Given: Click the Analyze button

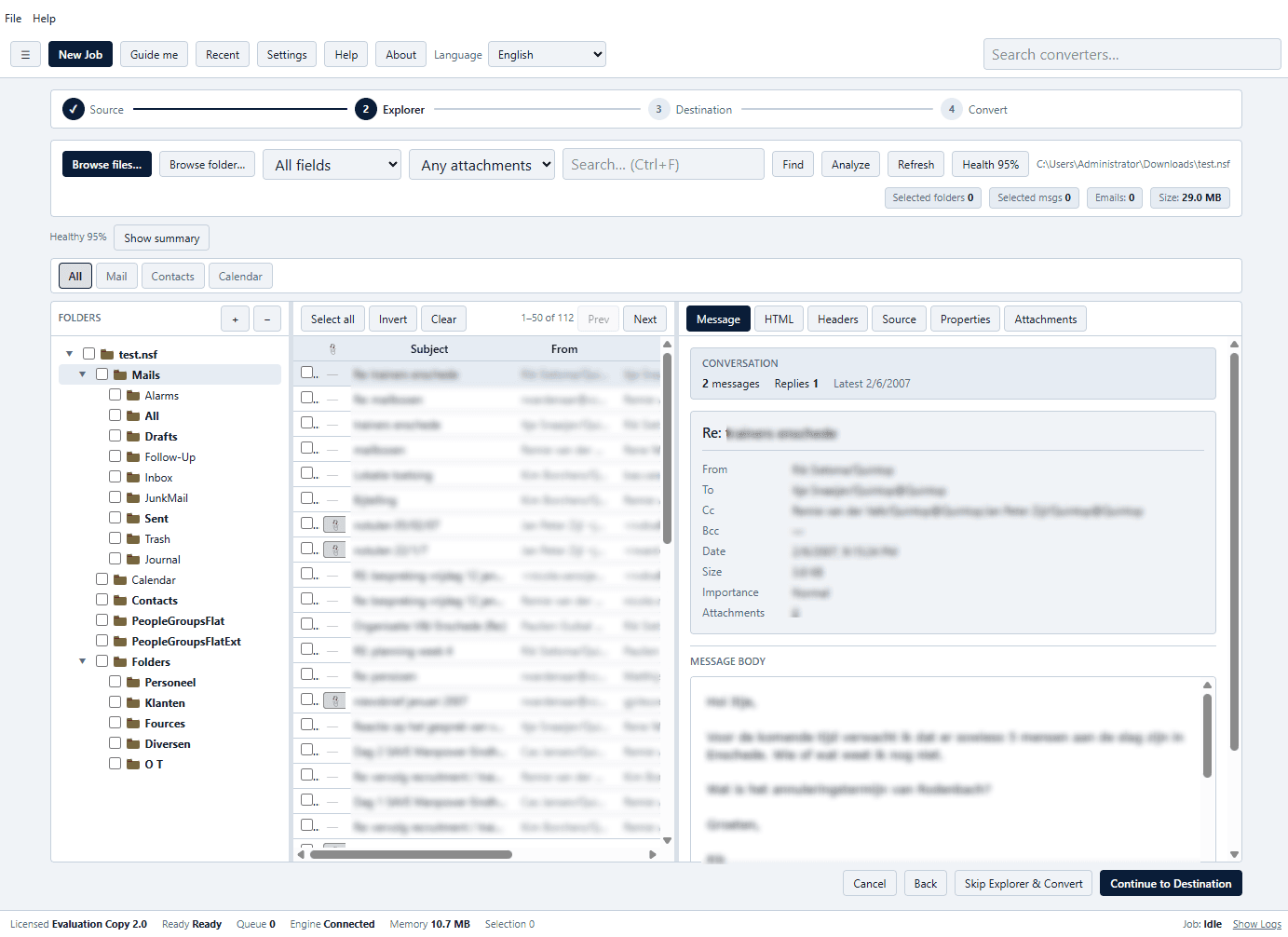Looking at the screenshot, I should (x=850, y=165).
